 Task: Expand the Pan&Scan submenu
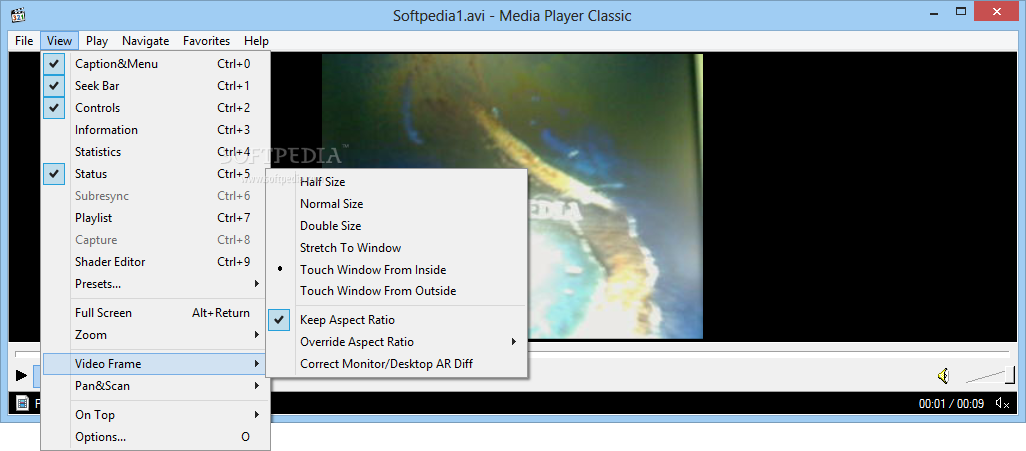coord(156,386)
